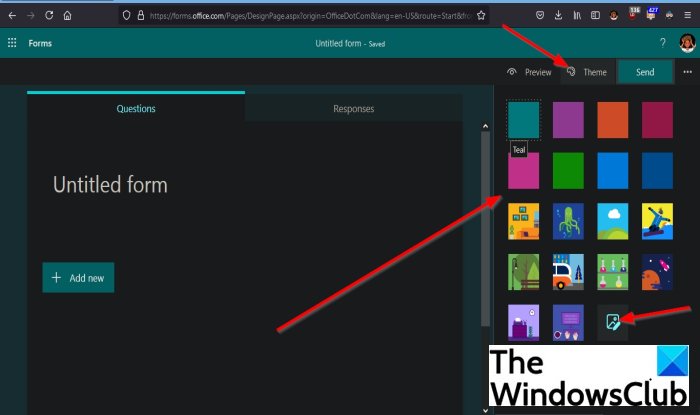Save page to Pocket
This screenshot has height=415, width=700.
(x=540, y=16)
